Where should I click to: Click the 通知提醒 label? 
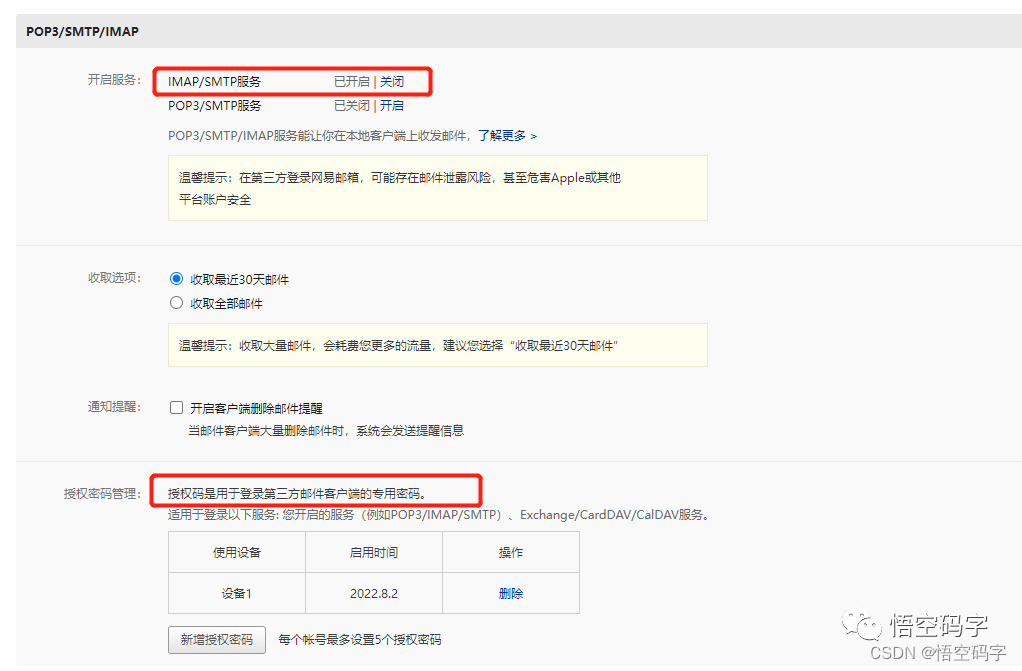point(114,407)
